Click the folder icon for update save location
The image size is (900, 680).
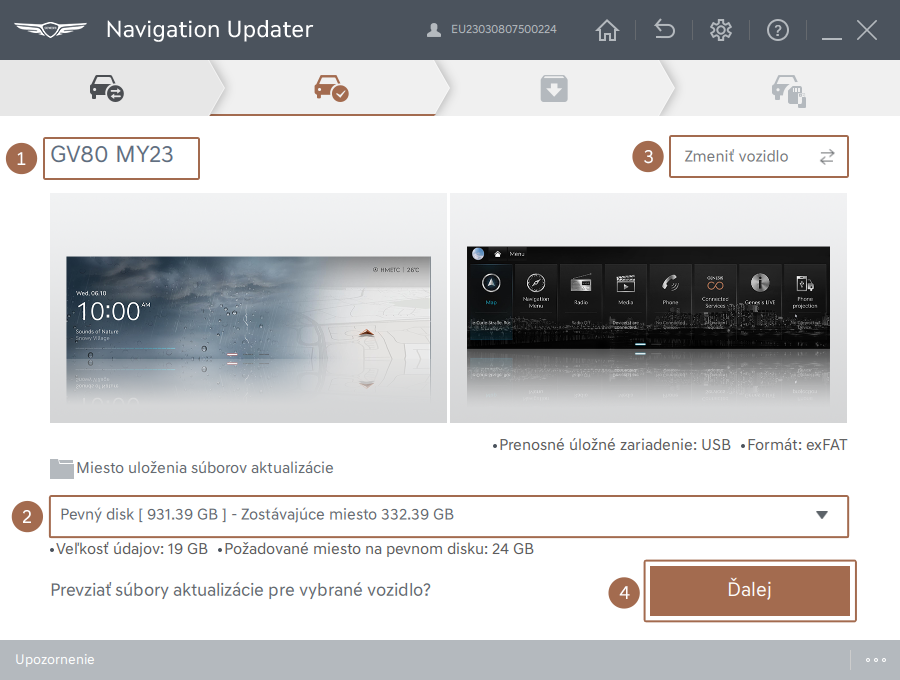click(61, 468)
